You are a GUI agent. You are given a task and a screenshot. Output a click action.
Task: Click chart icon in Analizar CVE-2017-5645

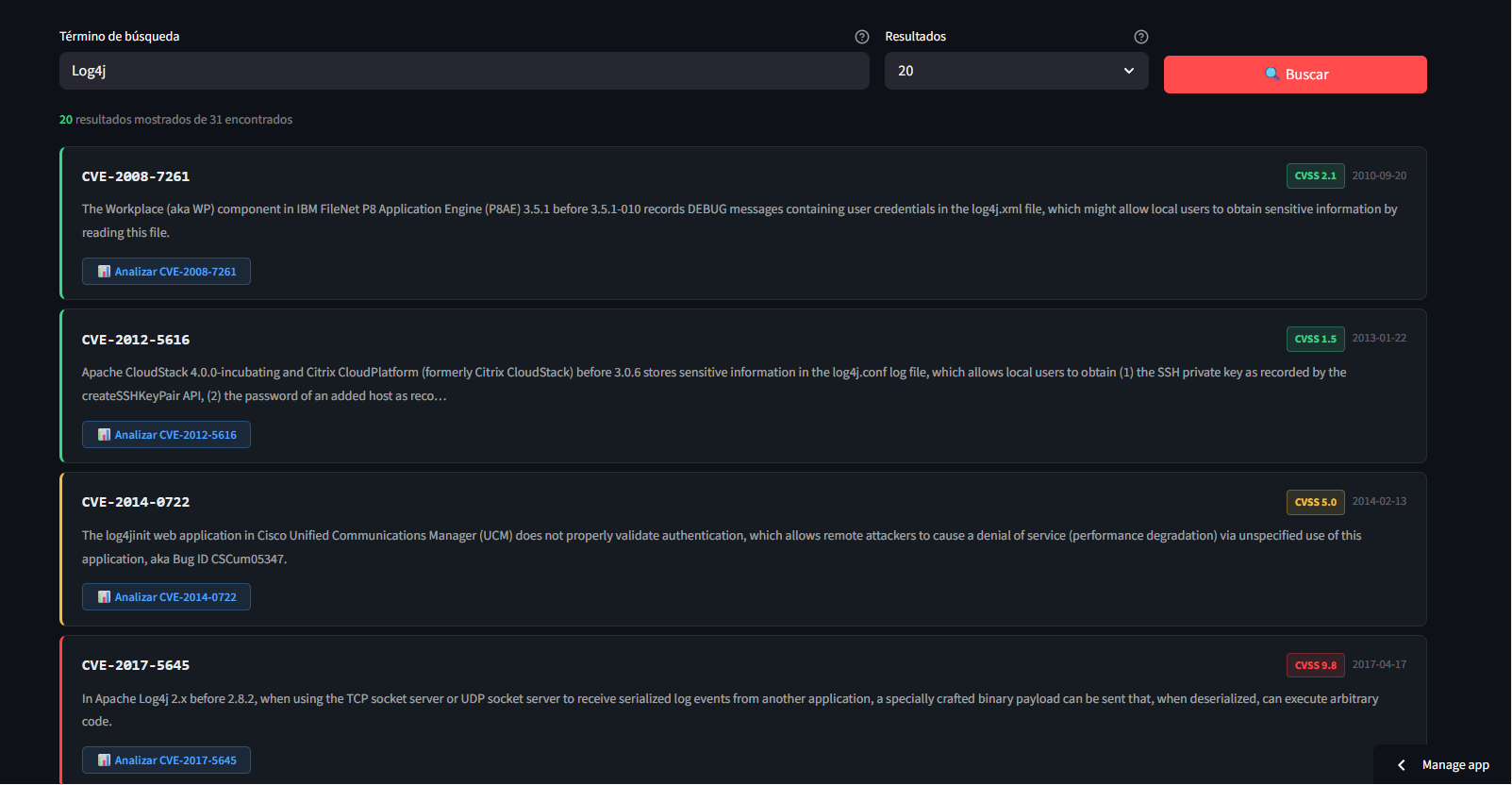[x=104, y=760]
